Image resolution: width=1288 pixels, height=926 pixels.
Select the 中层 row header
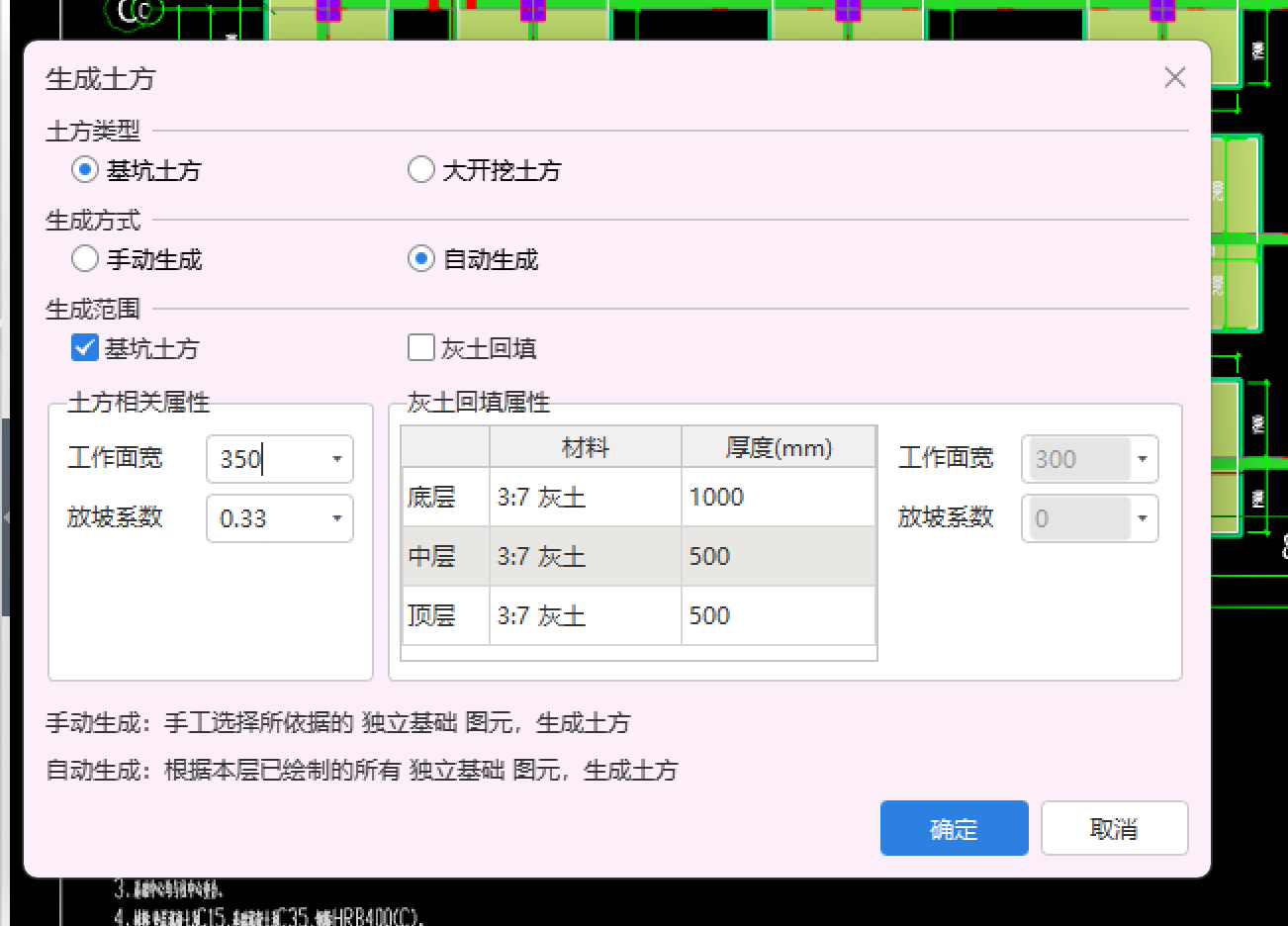pos(445,556)
